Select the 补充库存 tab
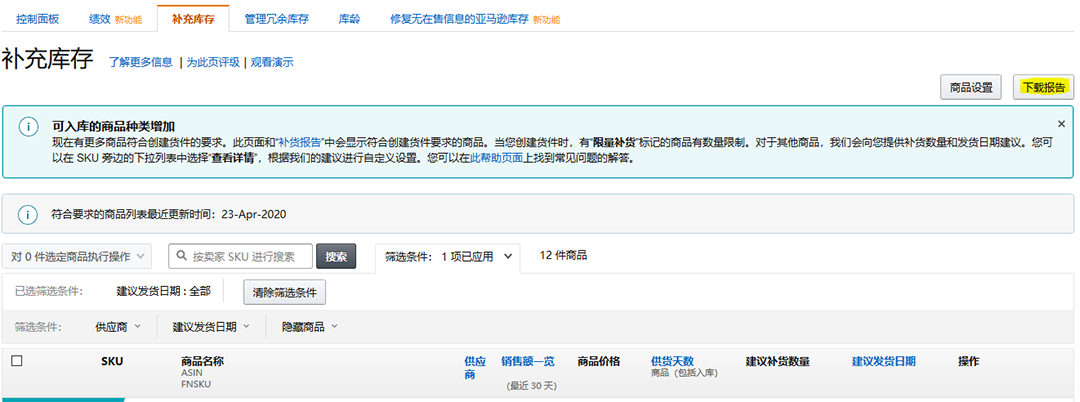This screenshot has width=1080, height=402. [193, 19]
